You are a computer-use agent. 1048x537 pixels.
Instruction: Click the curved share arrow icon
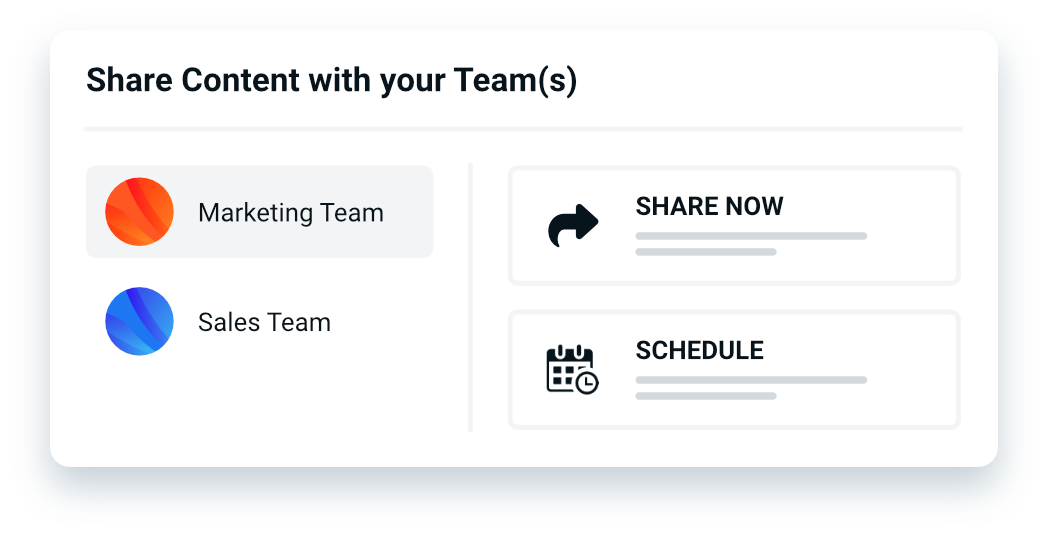(573, 225)
